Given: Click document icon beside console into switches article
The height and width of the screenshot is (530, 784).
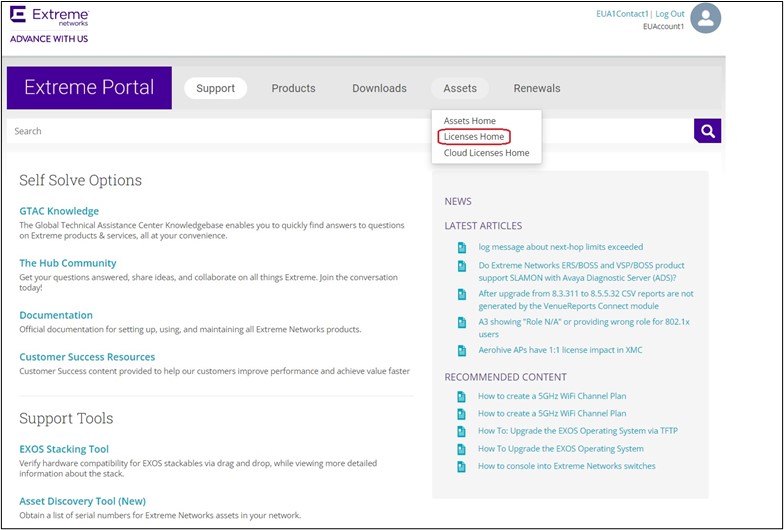Looking at the screenshot, I should click(462, 466).
